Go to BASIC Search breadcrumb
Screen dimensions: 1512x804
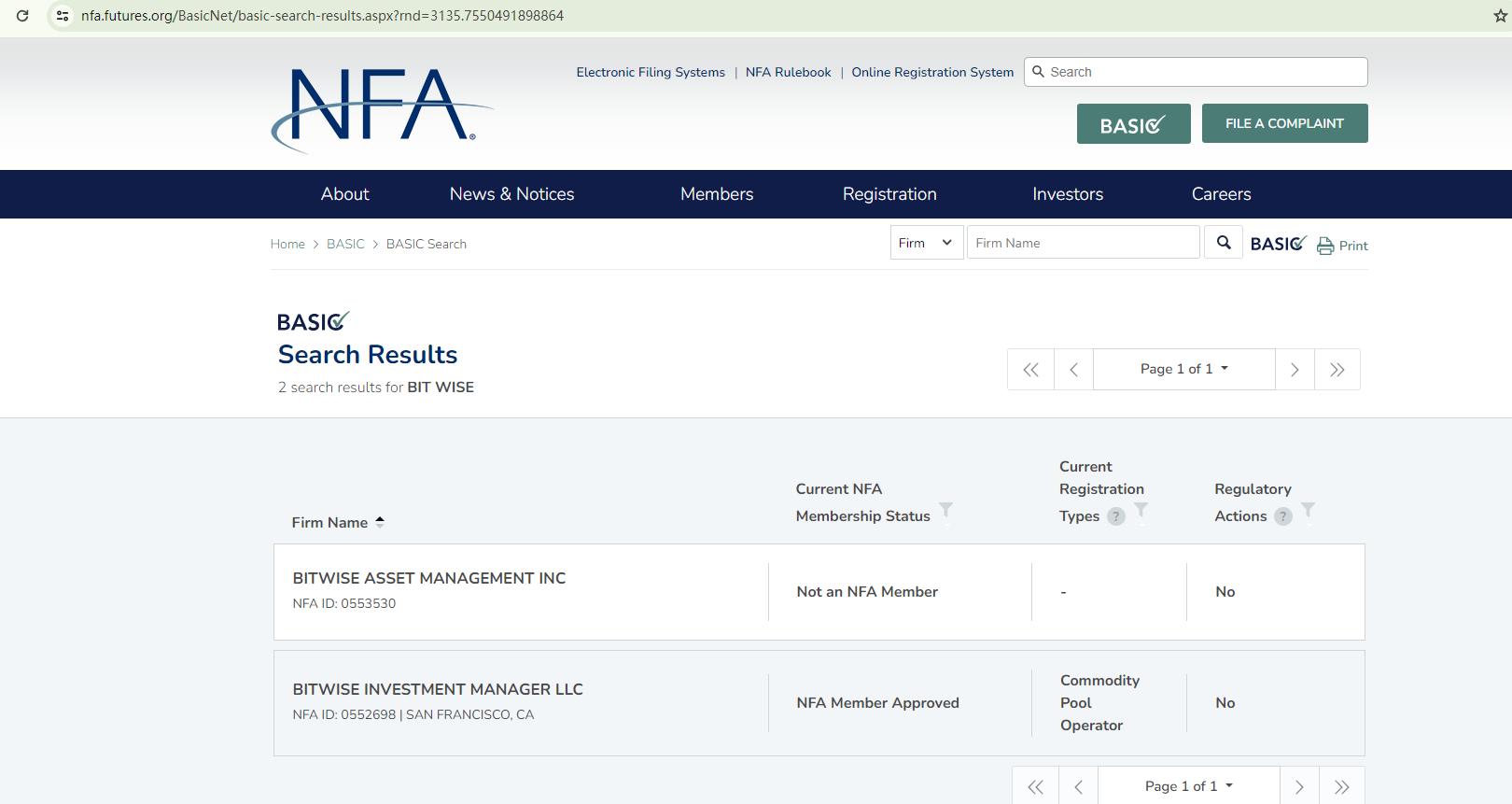pos(427,244)
